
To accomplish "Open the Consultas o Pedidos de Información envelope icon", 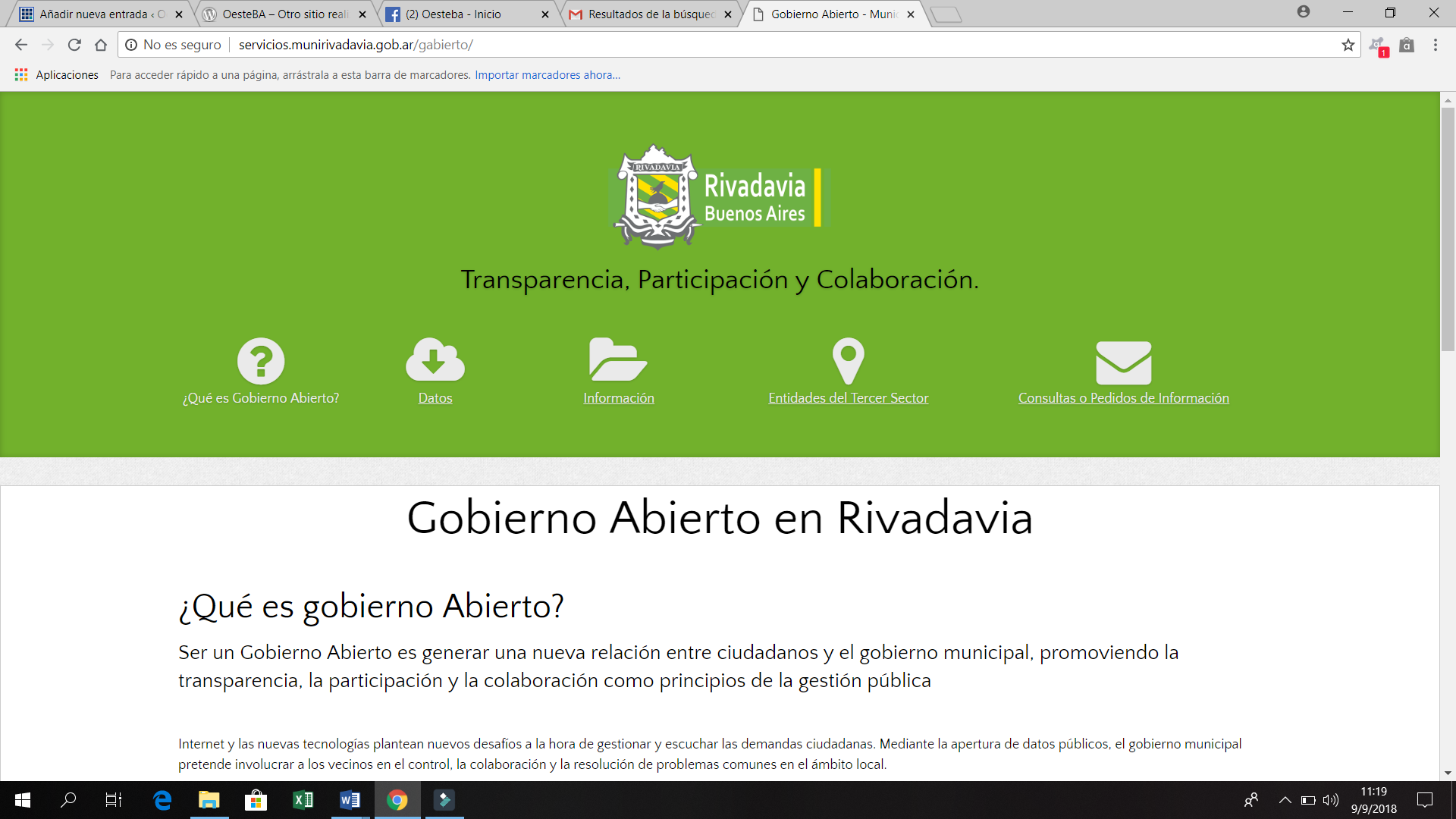I will (1122, 360).
